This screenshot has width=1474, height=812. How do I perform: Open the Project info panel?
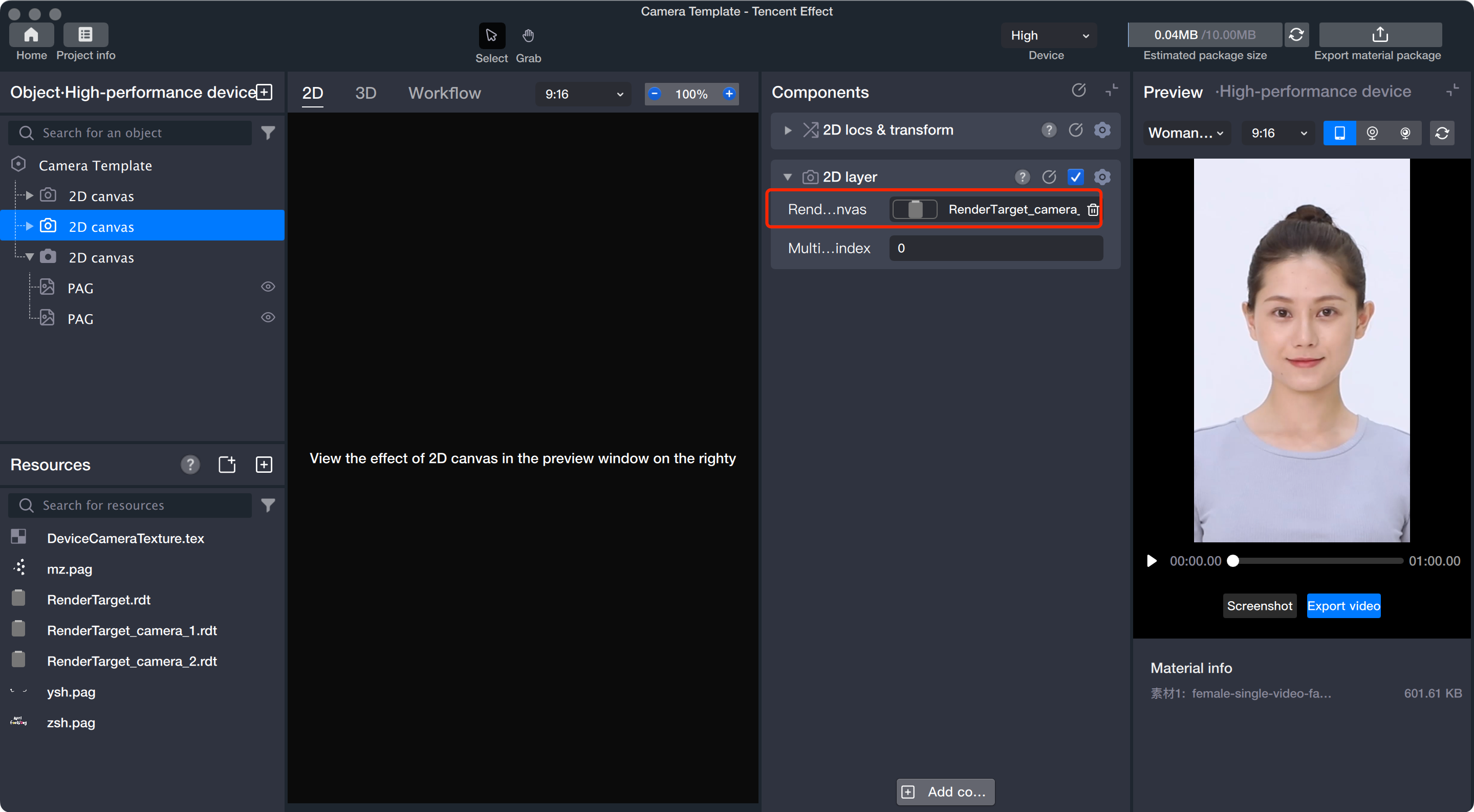85,35
